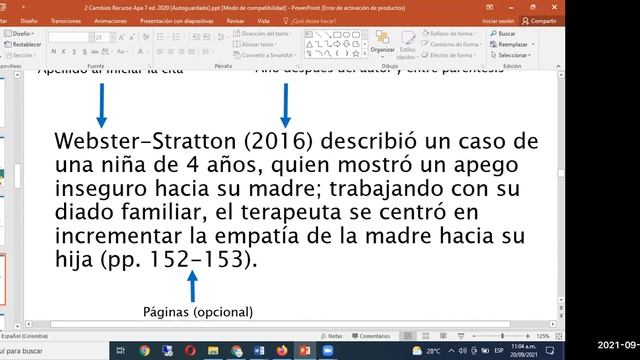Screen dimensions: 640x360
Task: Increase list indent level
Action: point(207,38)
